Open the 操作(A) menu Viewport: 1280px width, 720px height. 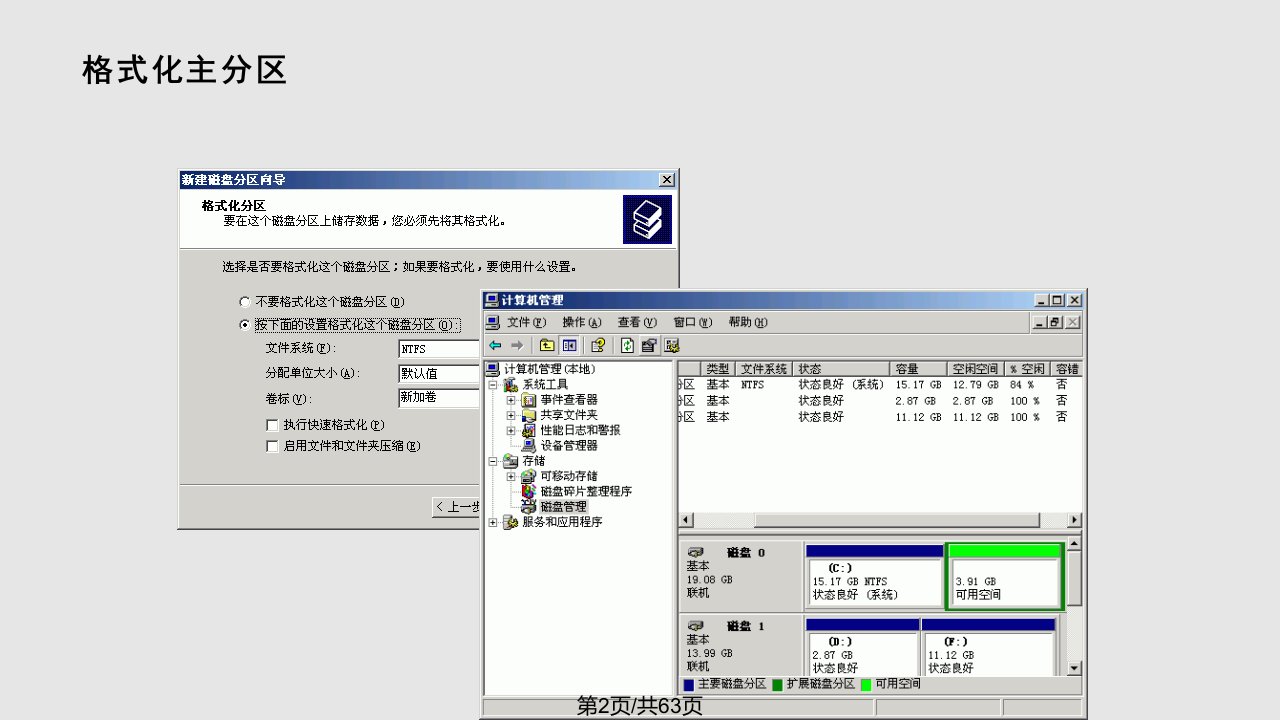581,322
